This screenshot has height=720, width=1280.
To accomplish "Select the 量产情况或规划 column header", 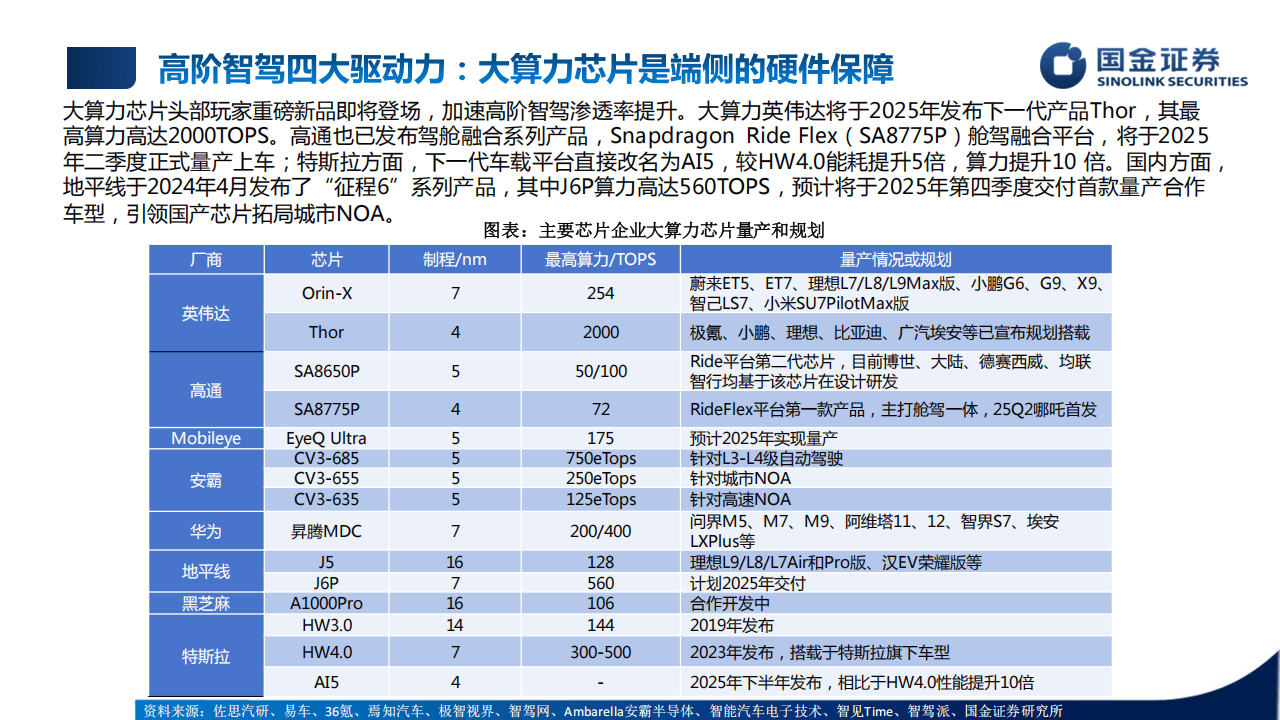I will coord(896,260).
